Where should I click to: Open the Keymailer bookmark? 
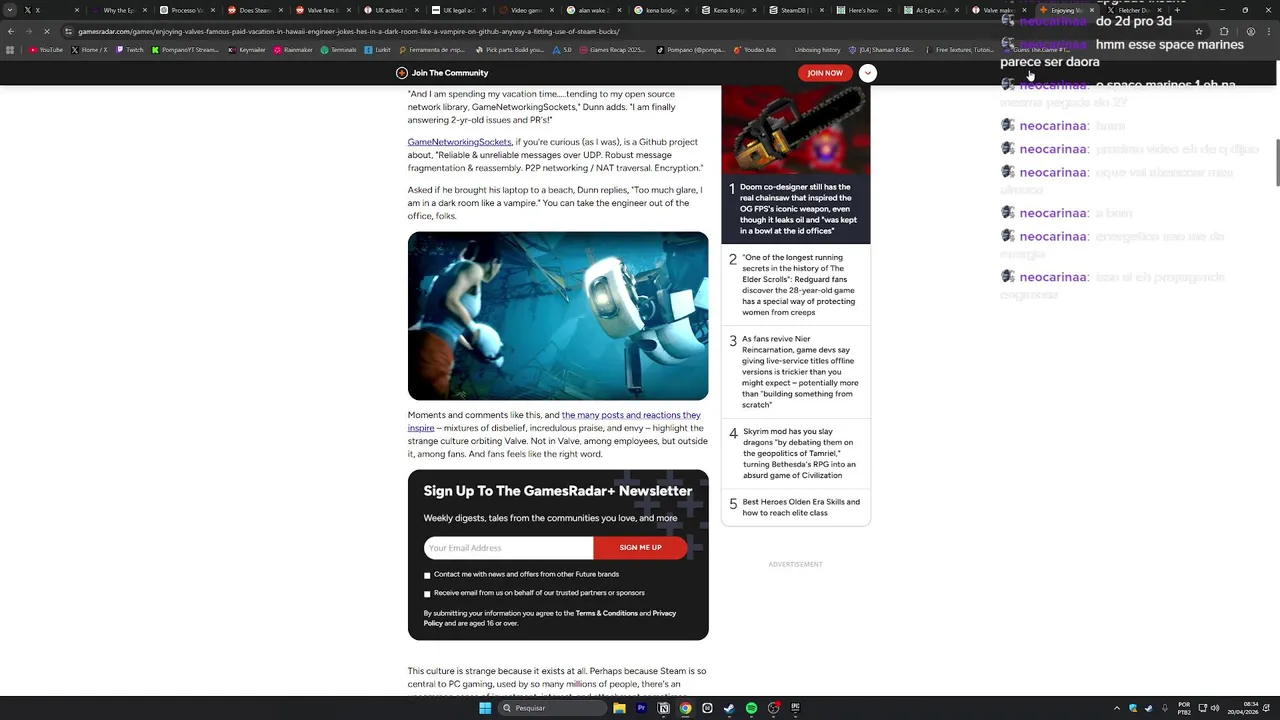click(246, 50)
